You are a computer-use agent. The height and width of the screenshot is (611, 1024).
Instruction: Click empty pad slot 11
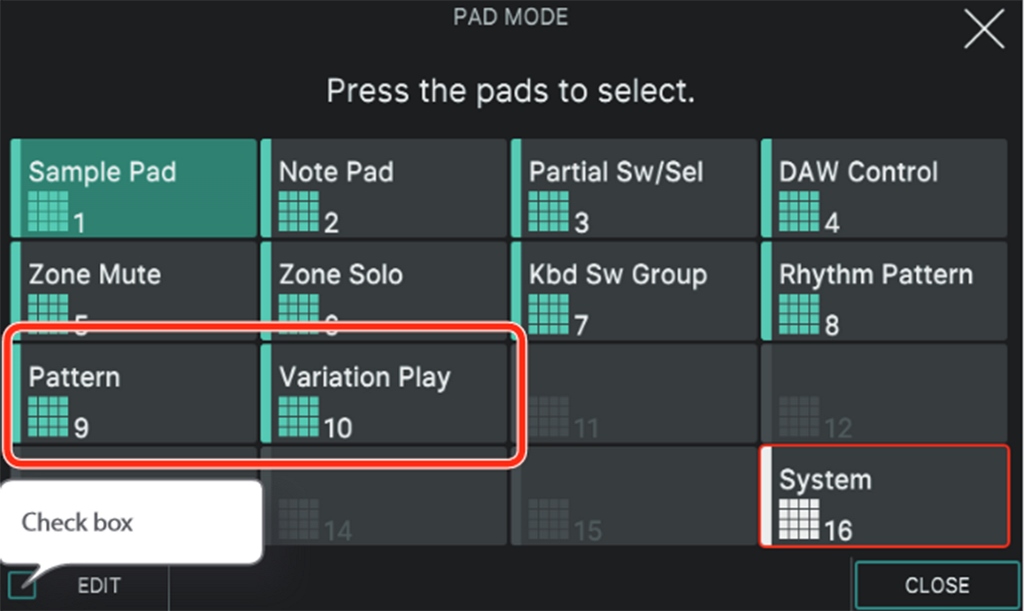634,394
